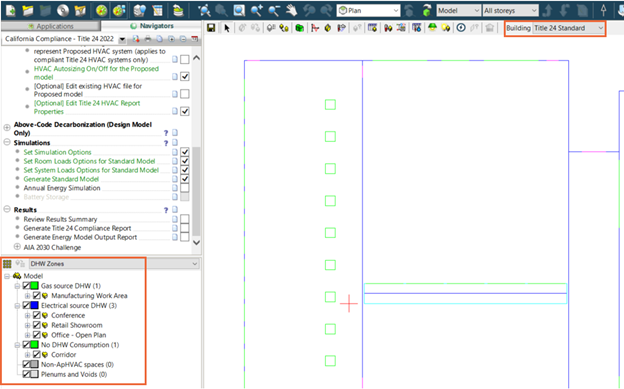Toggle visibility checkbox for Conference zone
Image resolution: width=624 pixels, height=389 pixels.
tap(37, 315)
